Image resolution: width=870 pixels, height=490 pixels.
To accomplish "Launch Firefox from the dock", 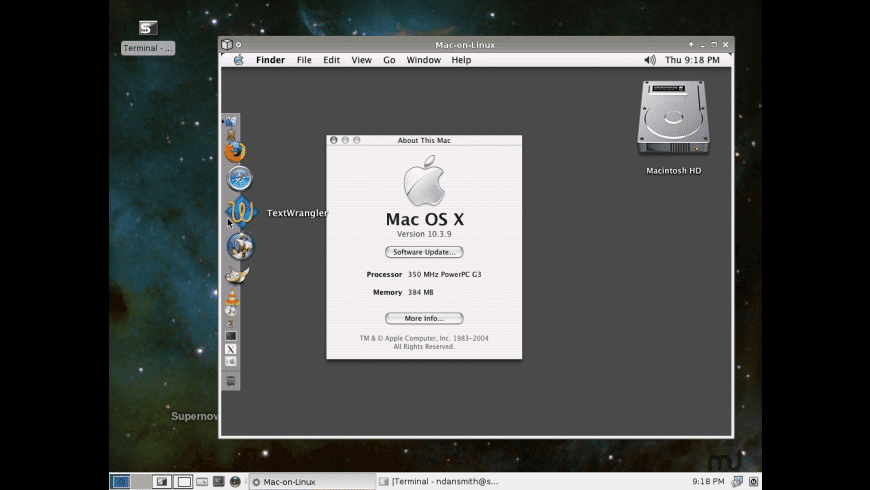I will (x=235, y=151).
